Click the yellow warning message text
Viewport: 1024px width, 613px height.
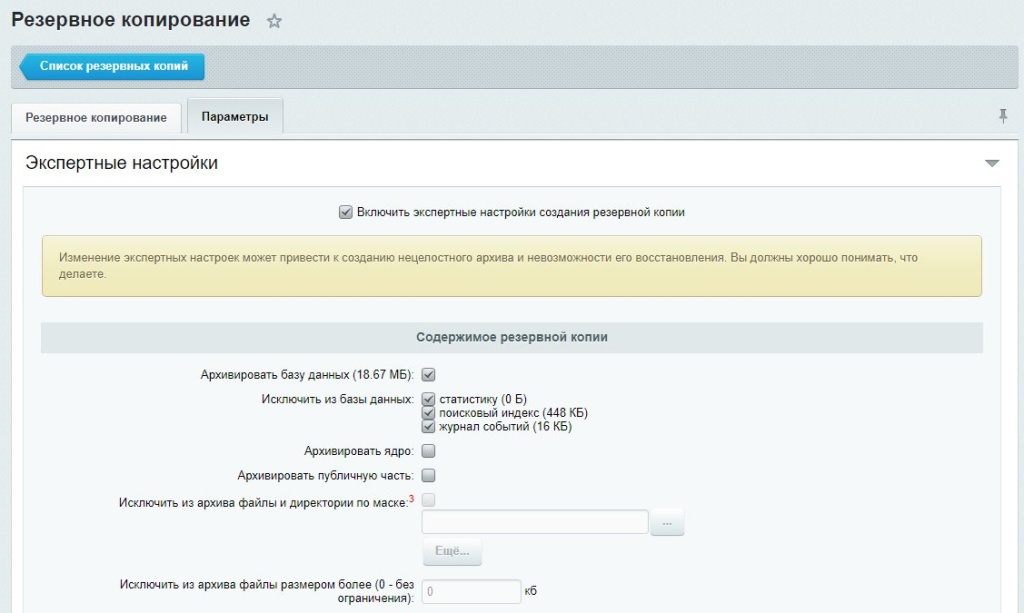coord(488,266)
